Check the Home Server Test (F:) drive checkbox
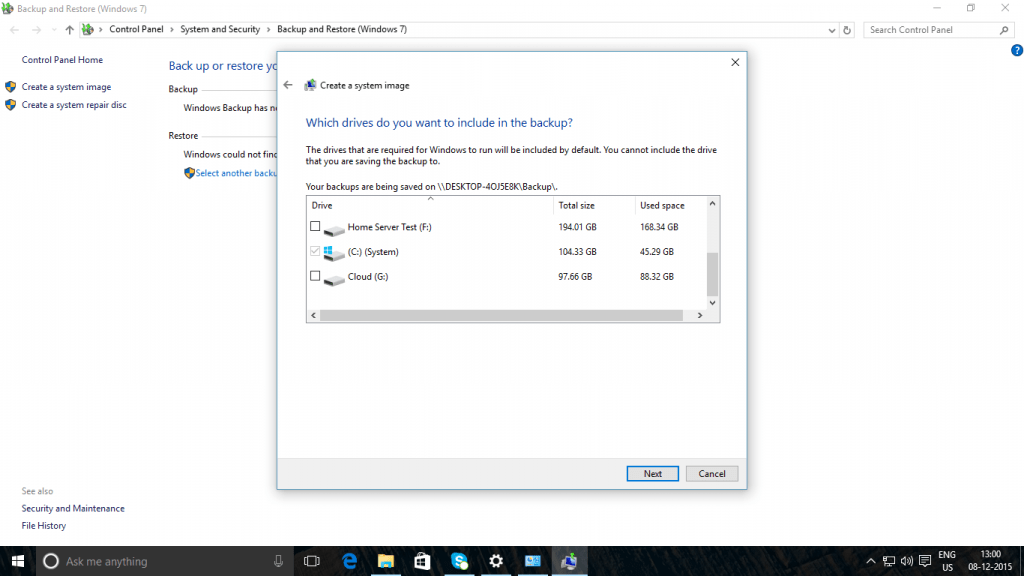The width and height of the screenshot is (1024, 576). [315, 227]
